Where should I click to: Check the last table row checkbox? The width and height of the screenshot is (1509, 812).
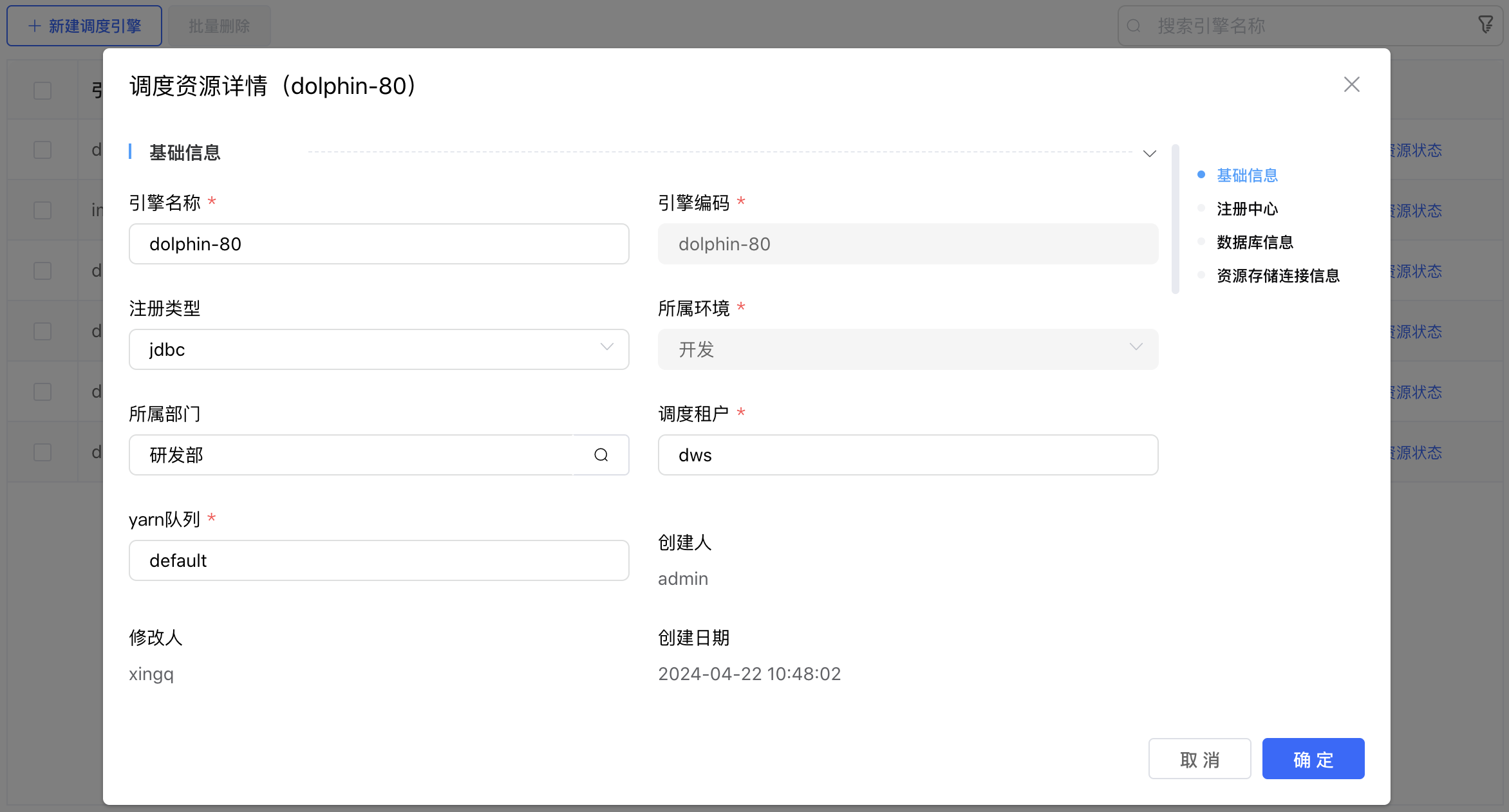pyautogui.click(x=42, y=452)
